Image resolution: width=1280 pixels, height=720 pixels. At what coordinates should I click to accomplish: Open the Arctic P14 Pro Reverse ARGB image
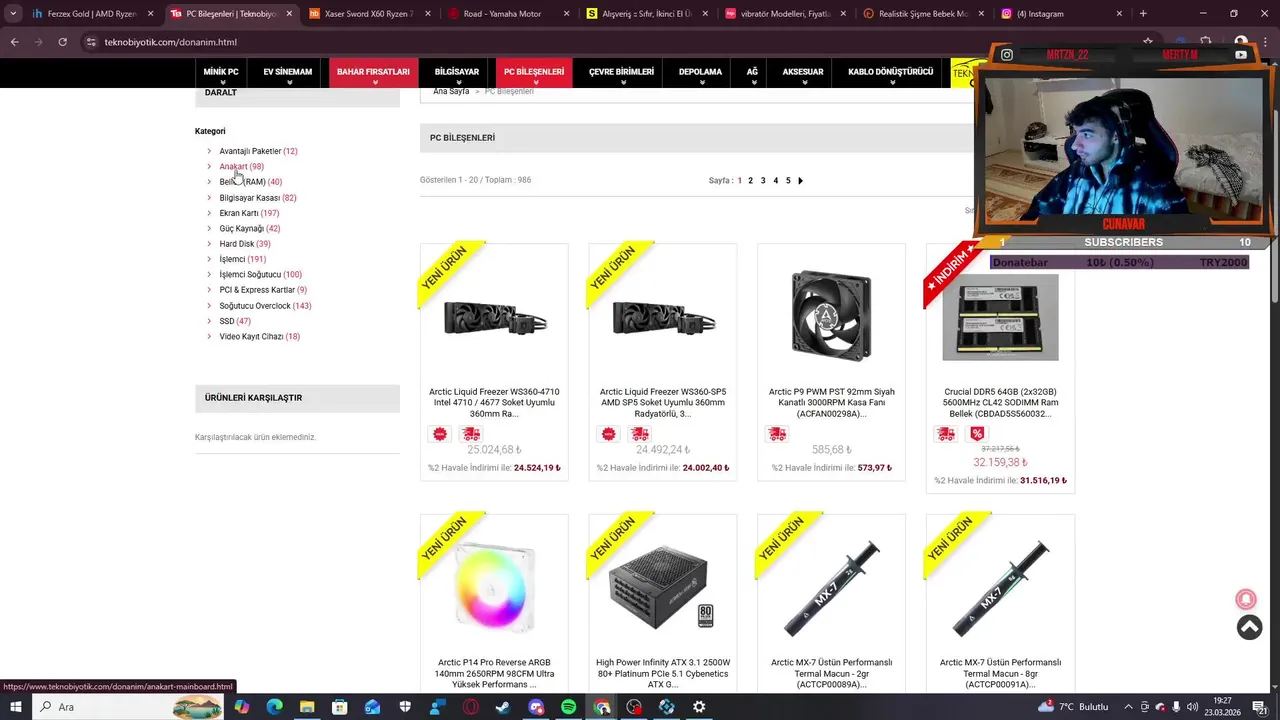pos(494,587)
